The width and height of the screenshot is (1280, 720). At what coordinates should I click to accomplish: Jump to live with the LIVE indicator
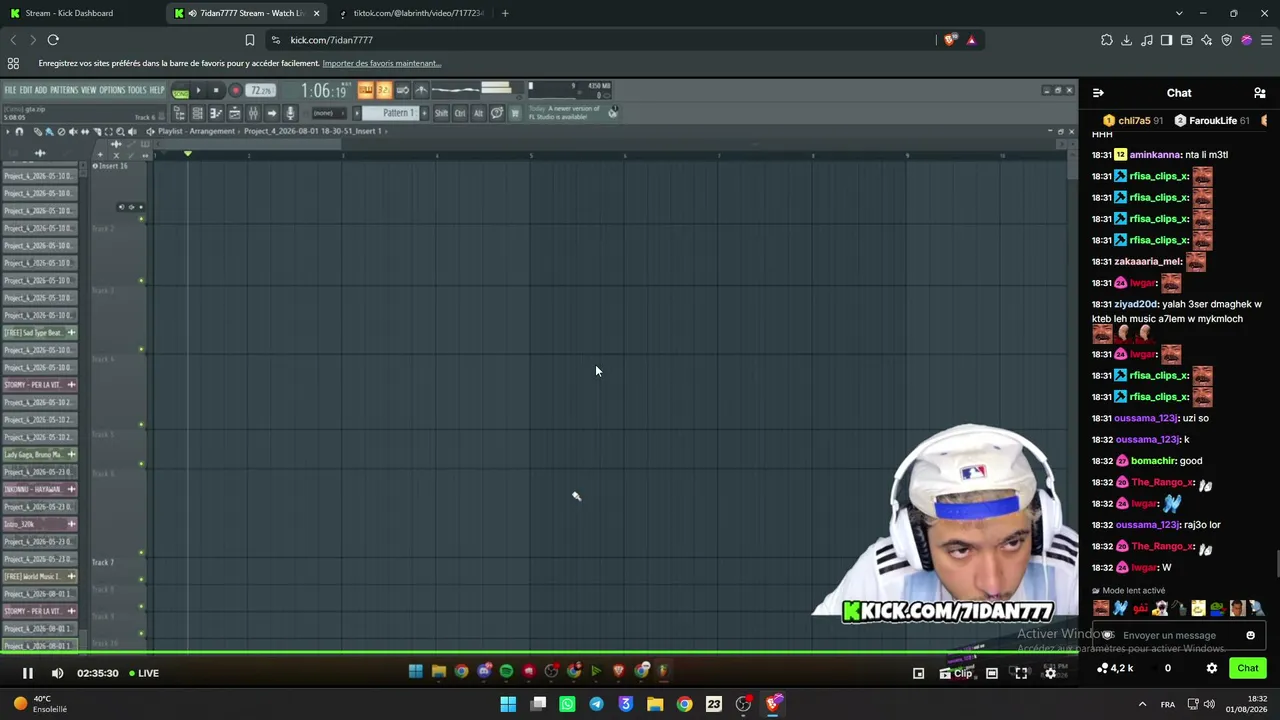click(144, 673)
